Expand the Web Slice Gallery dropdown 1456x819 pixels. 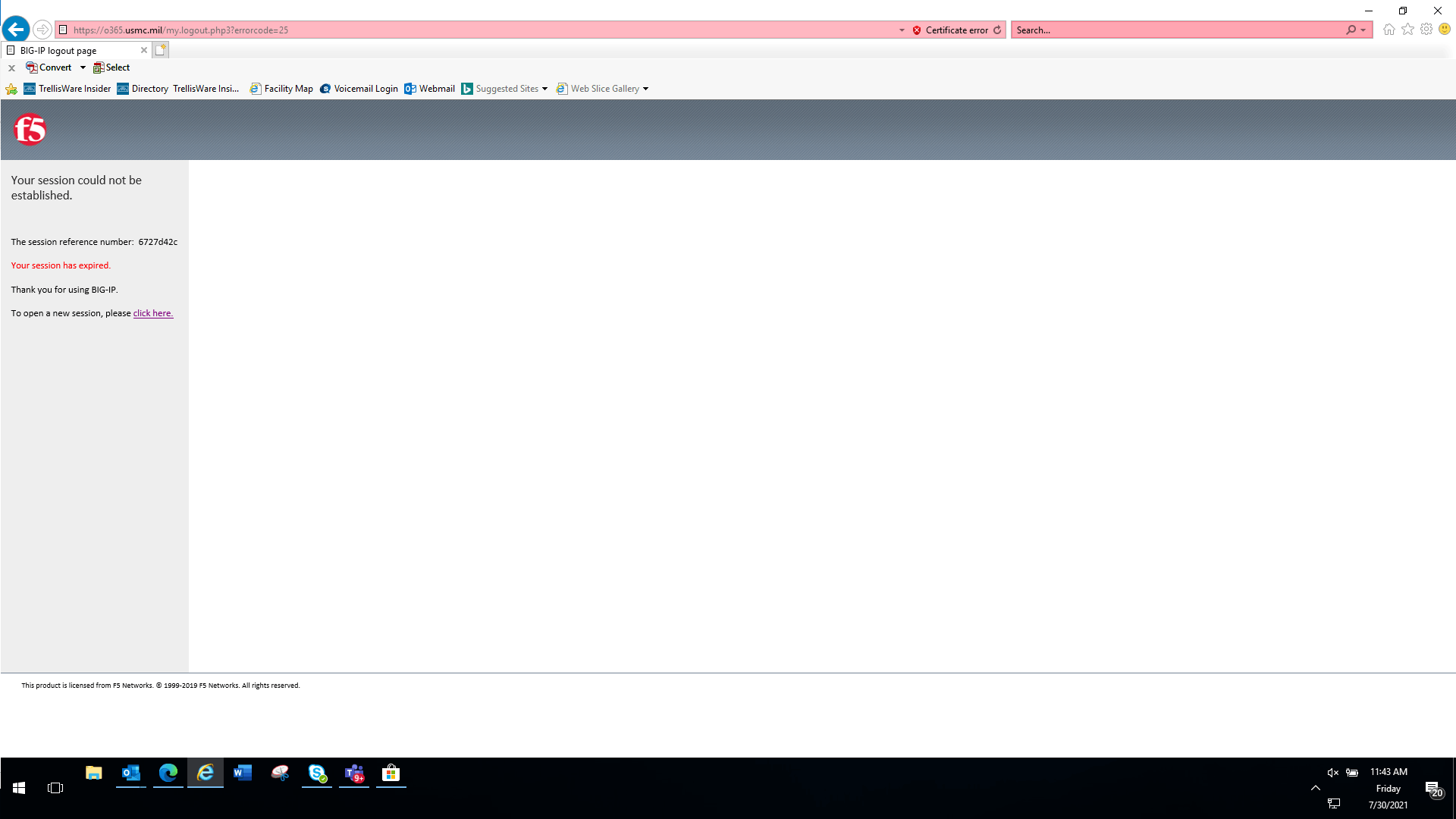pos(645,89)
